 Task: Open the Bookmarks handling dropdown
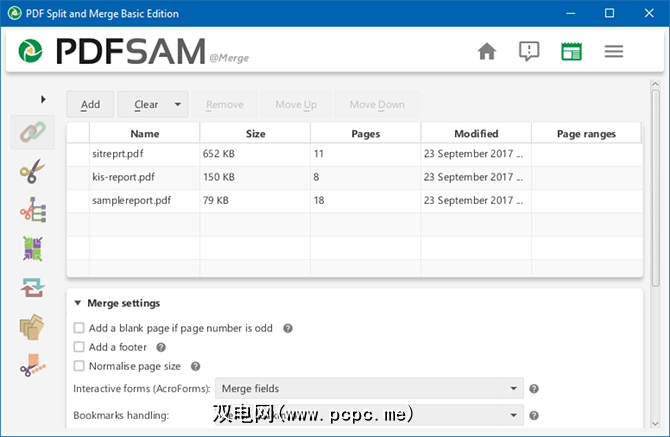tap(369, 415)
